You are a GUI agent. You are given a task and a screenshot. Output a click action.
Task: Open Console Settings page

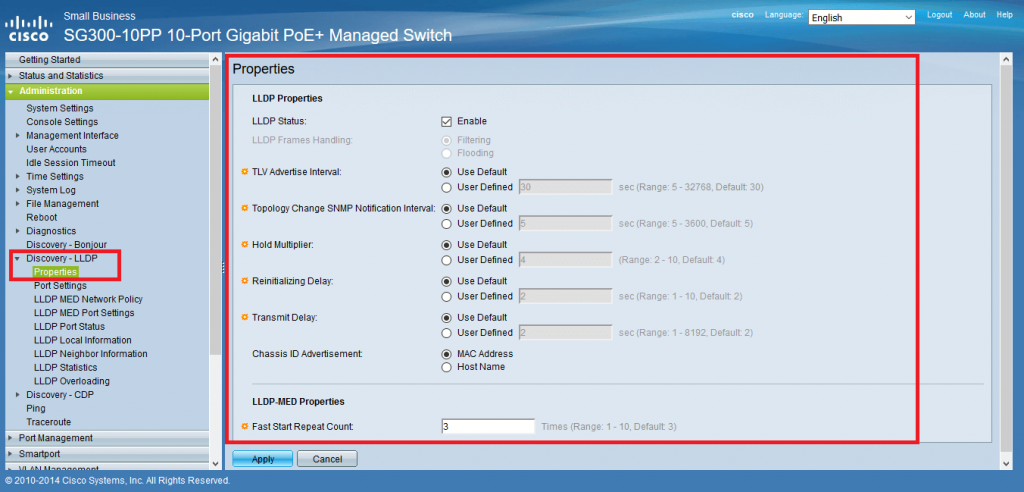click(62, 122)
